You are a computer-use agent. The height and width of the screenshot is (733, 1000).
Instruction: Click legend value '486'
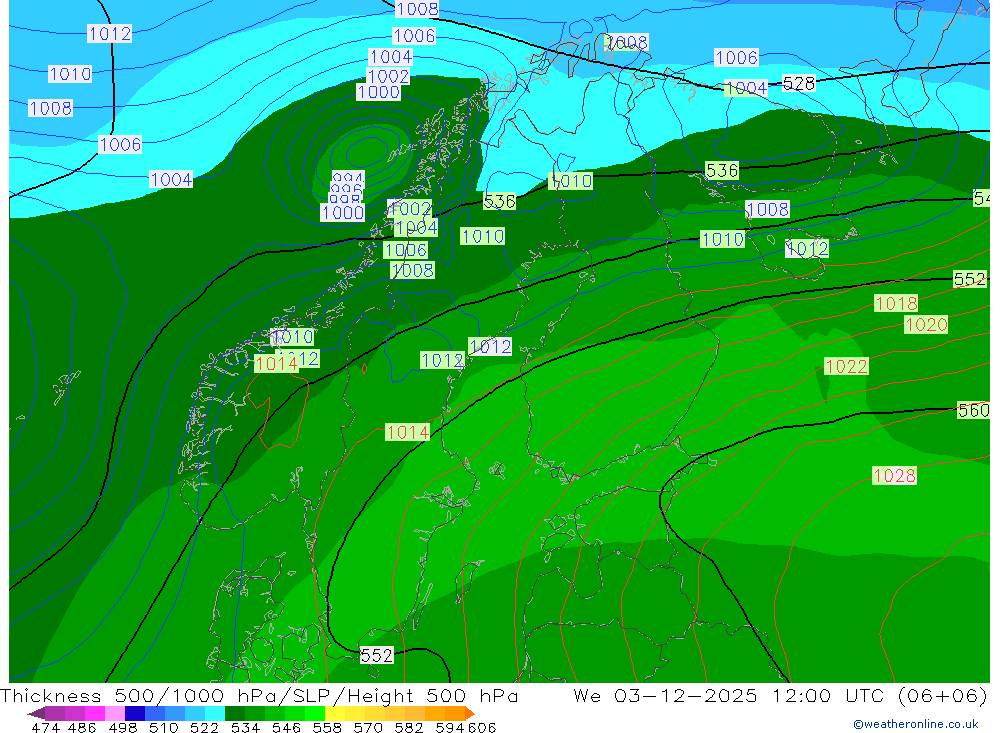click(x=82, y=727)
